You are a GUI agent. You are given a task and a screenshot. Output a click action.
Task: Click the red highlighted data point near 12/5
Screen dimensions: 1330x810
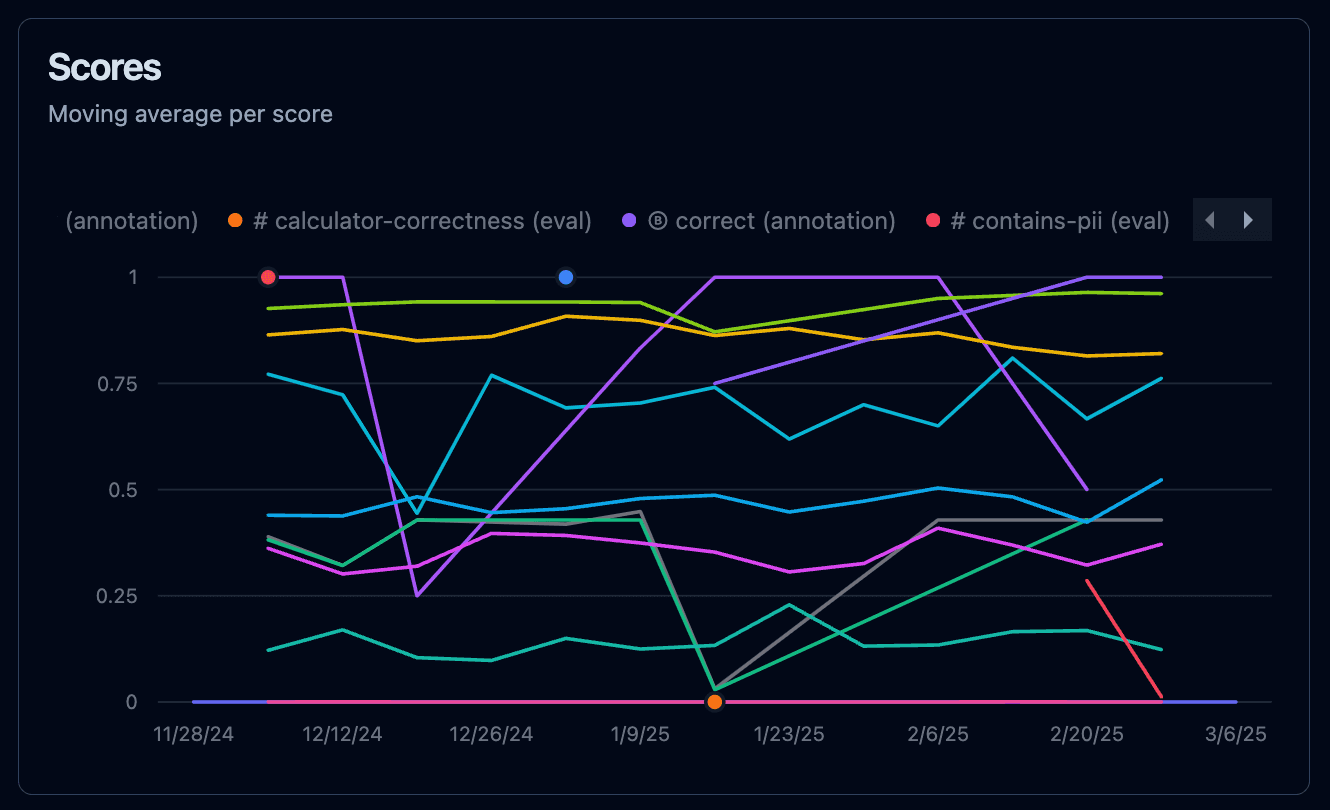268,277
